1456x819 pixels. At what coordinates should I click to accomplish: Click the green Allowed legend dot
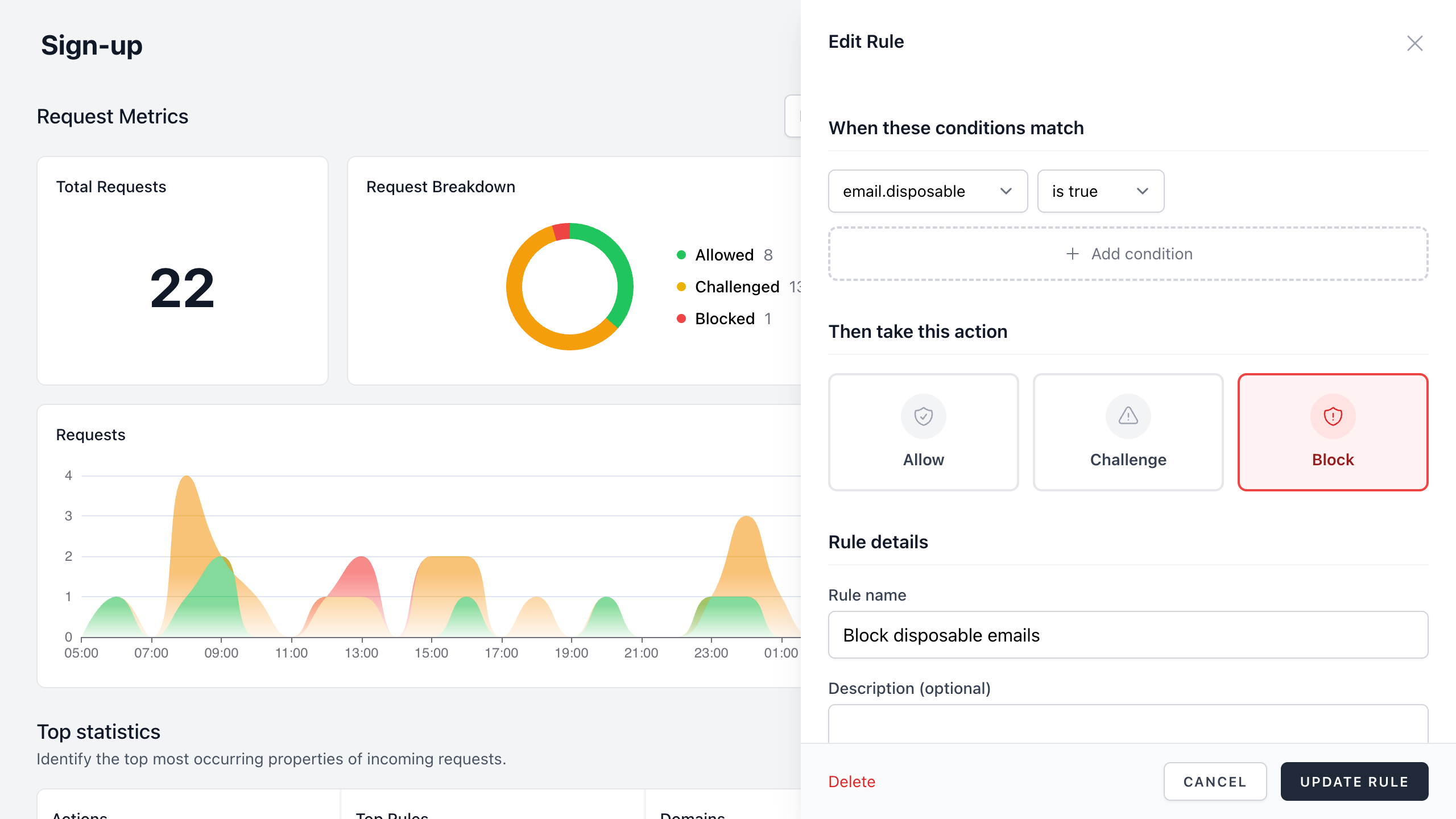[681, 255]
